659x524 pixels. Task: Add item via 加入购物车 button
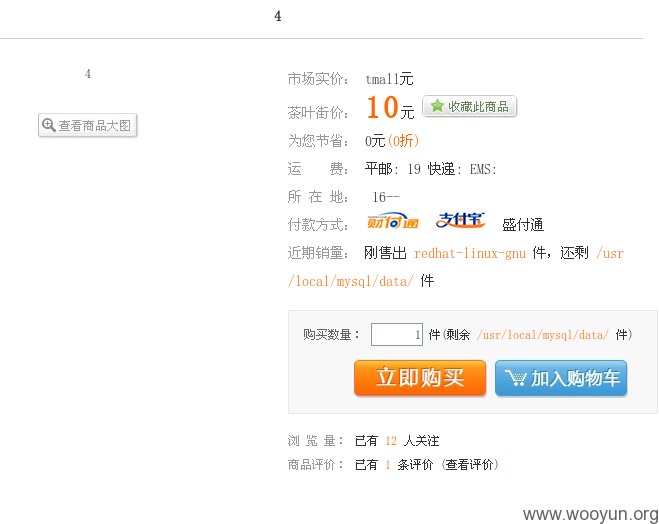coord(561,378)
